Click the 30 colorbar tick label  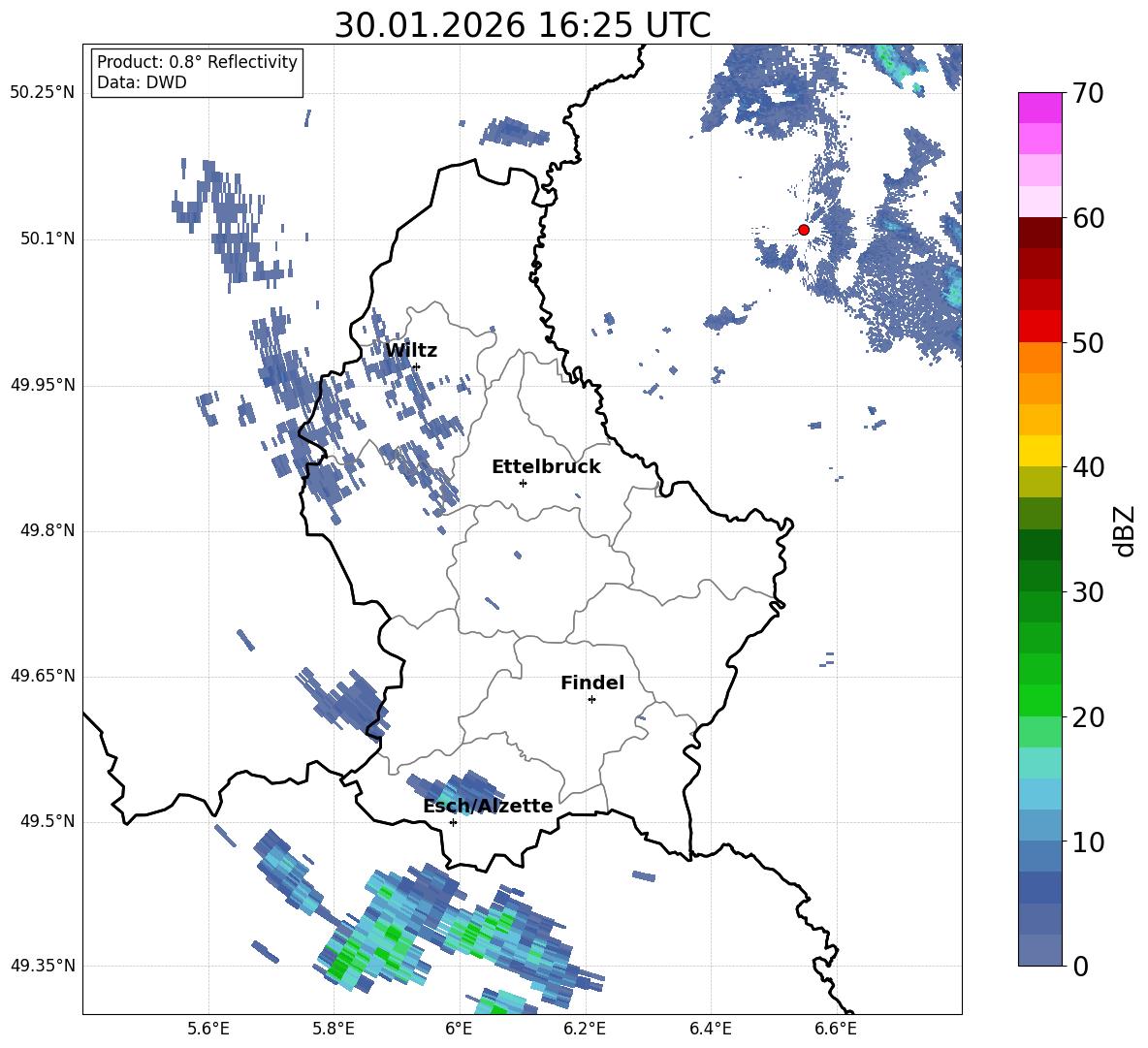tap(1088, 592)
